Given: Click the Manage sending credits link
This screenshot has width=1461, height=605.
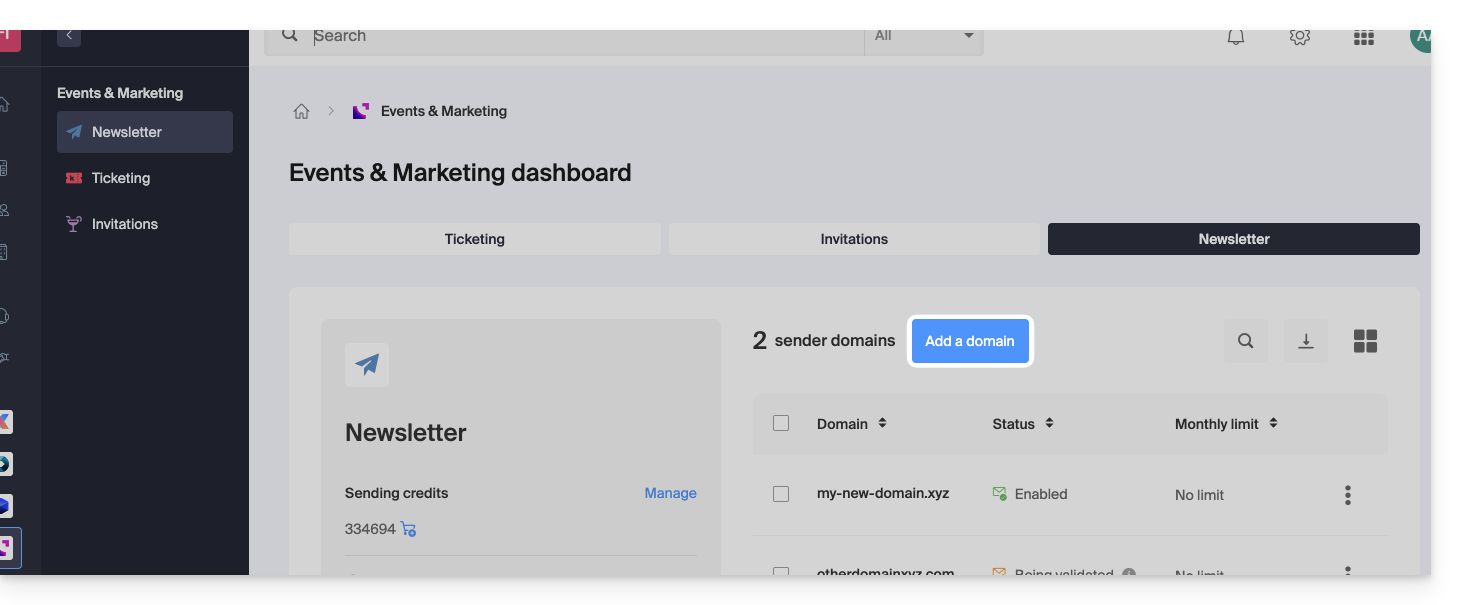Looking at the screenshot, I should click(x=670, y=493).
